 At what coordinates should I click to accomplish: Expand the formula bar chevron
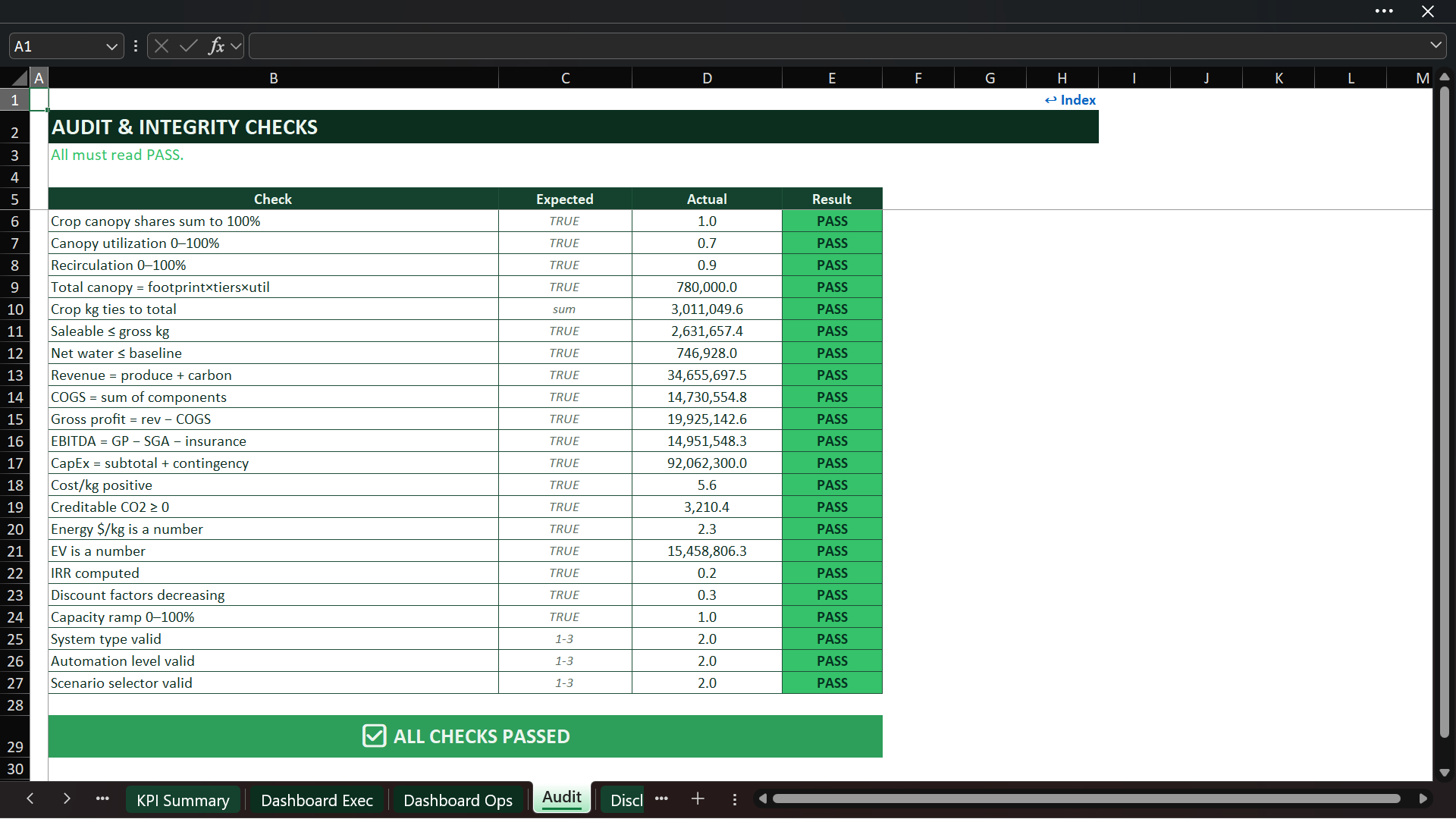point(1436,45)
